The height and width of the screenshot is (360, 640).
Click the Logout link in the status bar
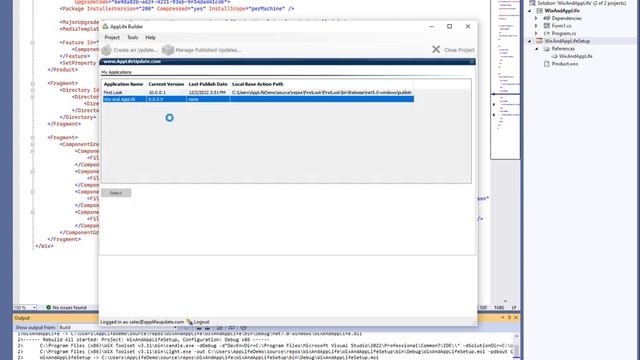coord(201,322)
